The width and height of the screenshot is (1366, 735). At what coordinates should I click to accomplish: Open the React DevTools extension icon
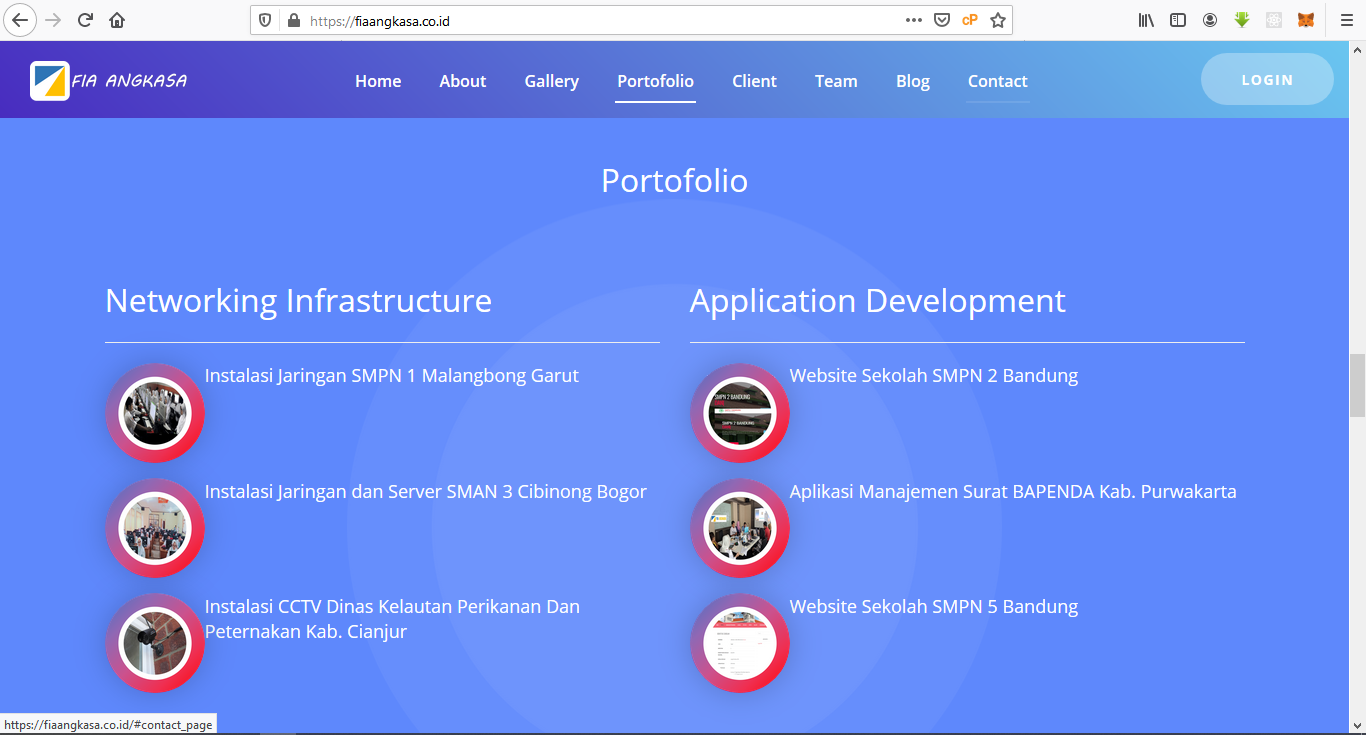coord(1274,20)
